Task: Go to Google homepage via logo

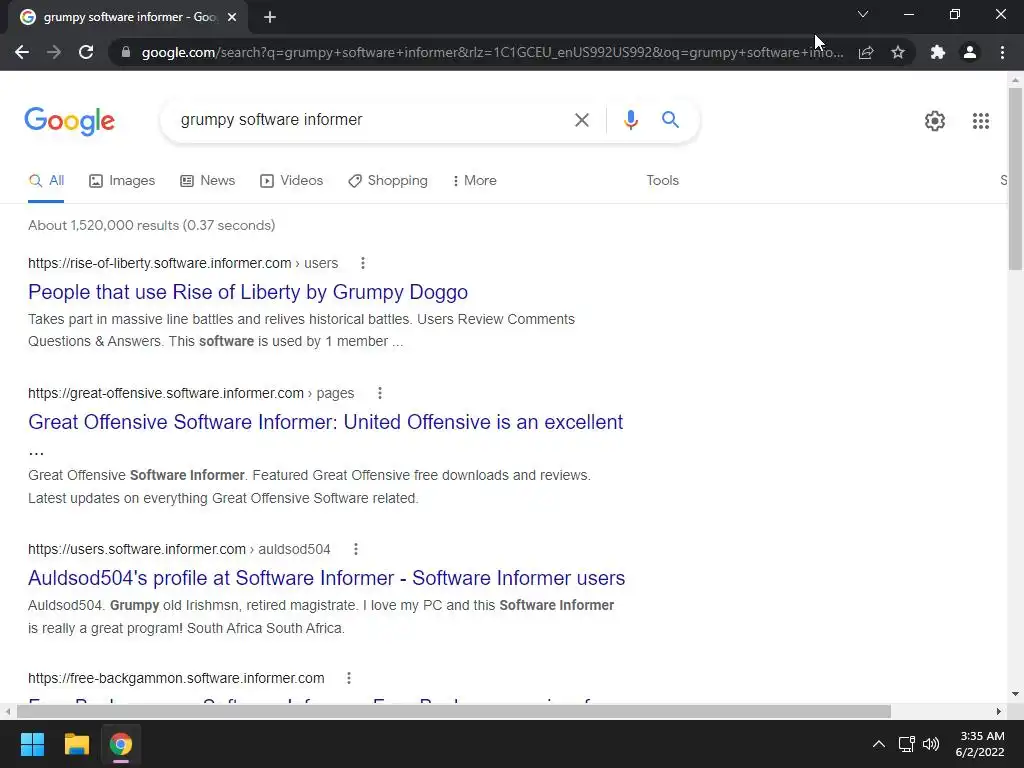Action: 70,121
